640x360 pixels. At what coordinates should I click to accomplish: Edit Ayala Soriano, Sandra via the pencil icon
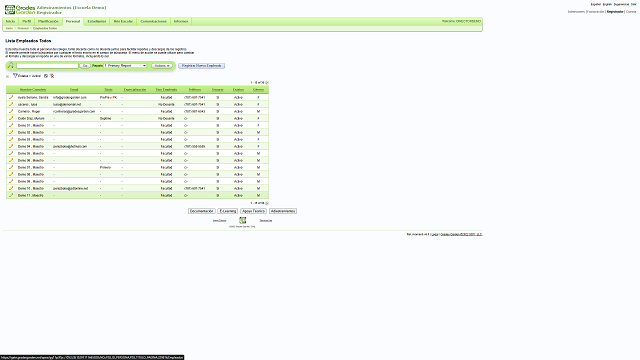point(11,97)
